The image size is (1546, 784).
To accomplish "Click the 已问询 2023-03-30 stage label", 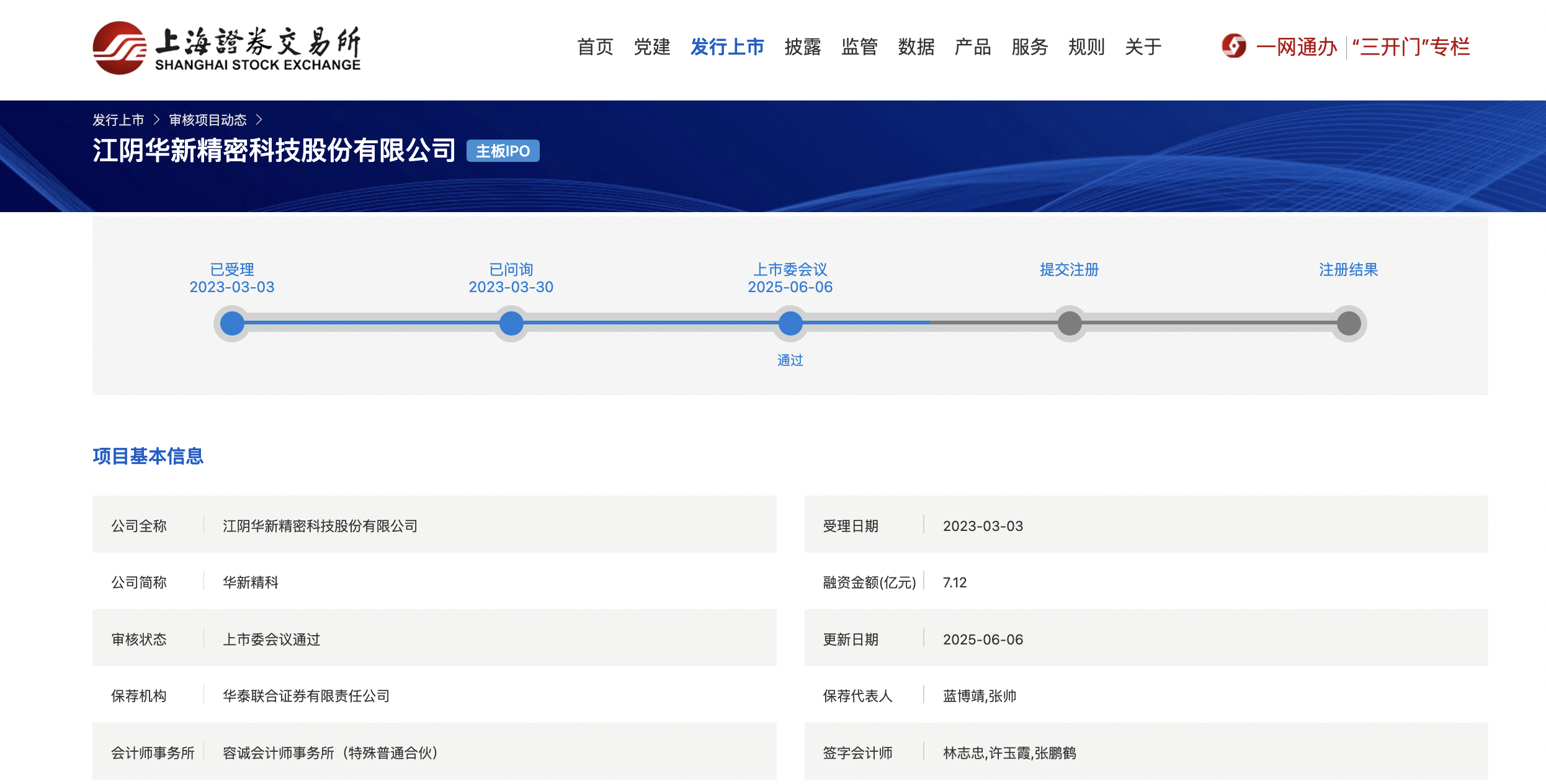I will 511,278.
